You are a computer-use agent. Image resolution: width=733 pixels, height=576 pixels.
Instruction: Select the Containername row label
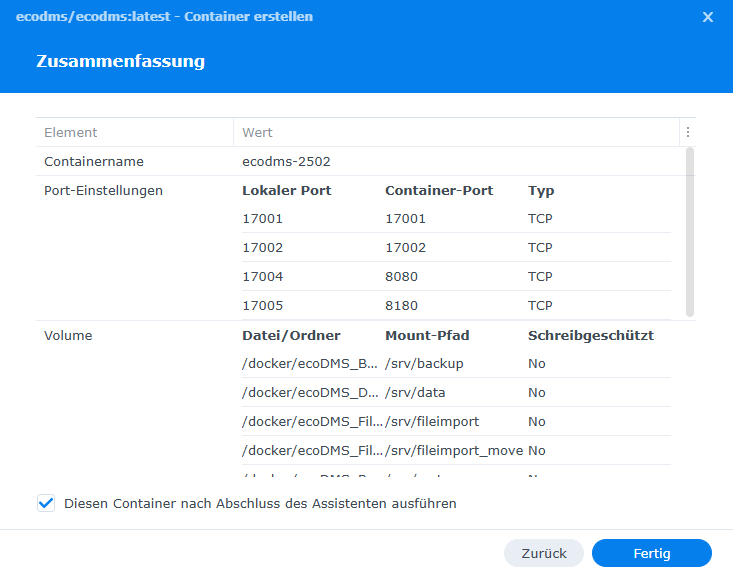[x=94, y=161]
